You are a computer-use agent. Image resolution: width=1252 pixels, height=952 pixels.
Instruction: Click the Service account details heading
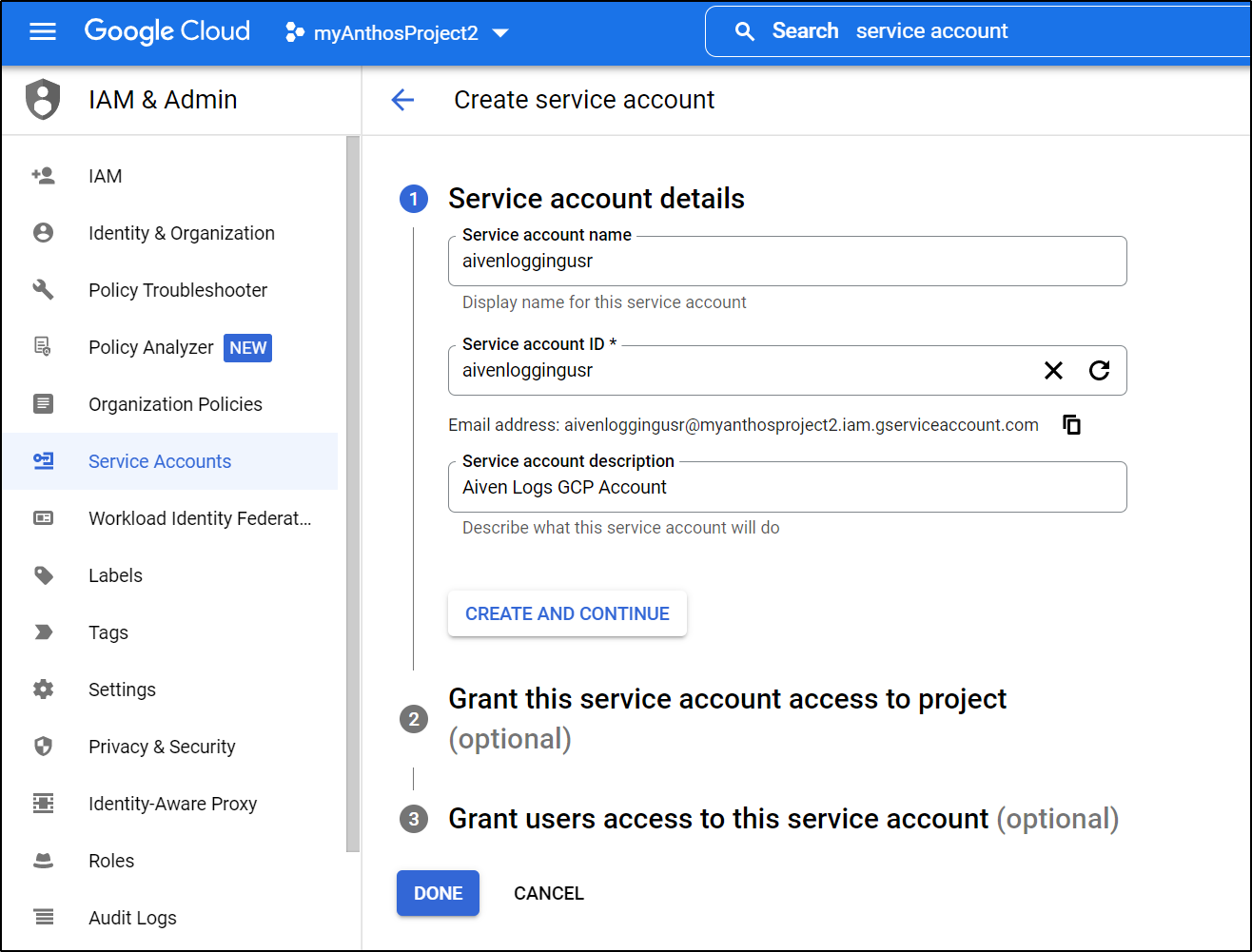tap(597, 199)
